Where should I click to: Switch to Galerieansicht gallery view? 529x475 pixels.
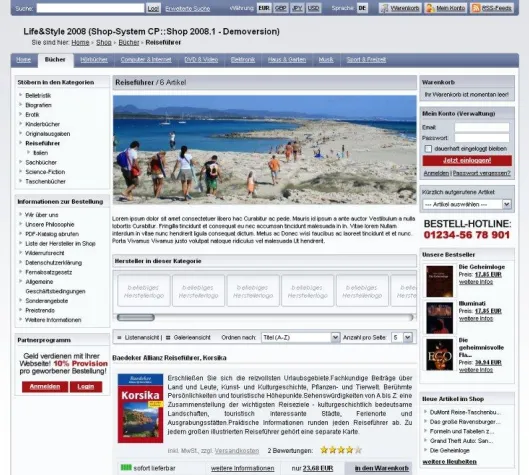coord(188,337)
